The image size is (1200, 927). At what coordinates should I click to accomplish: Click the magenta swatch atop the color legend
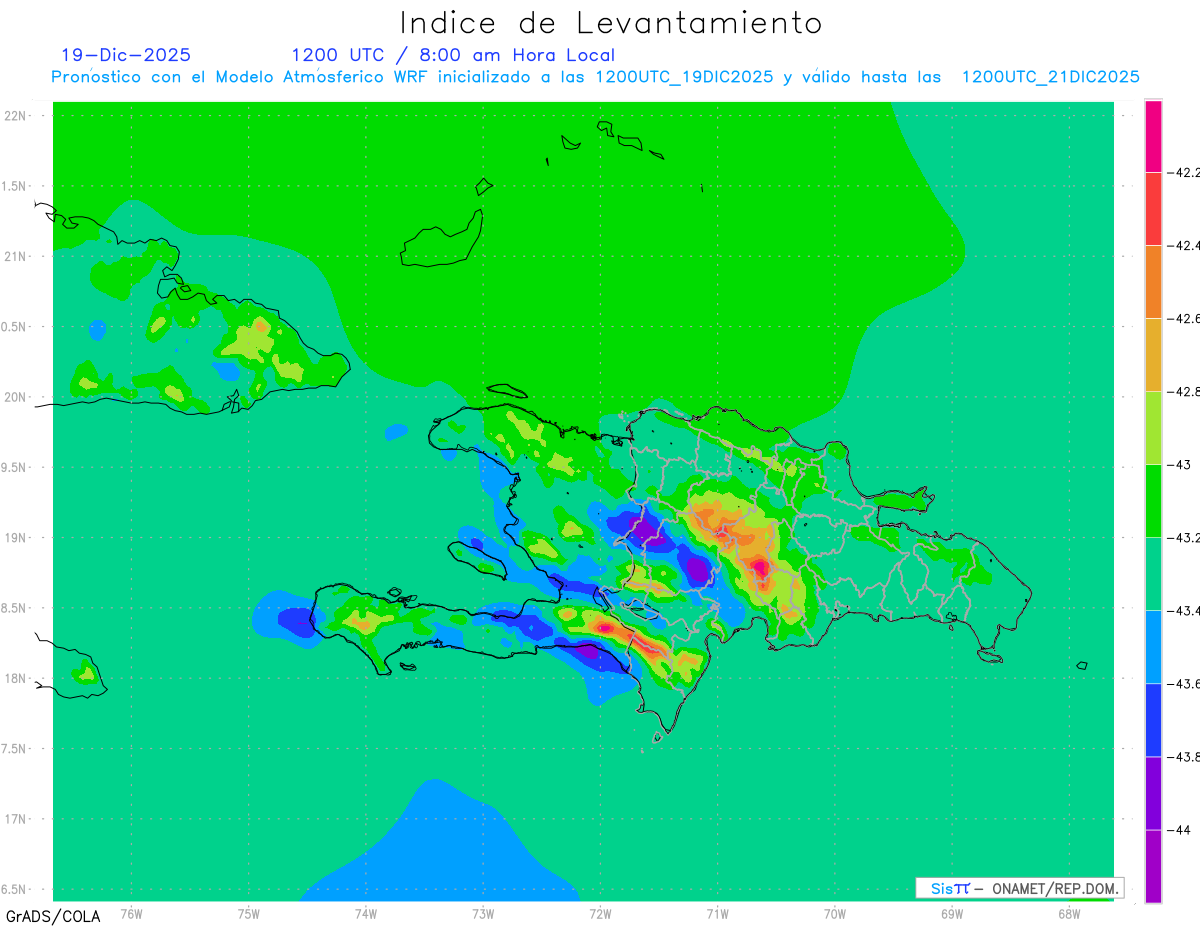[x=1153, y=136]
